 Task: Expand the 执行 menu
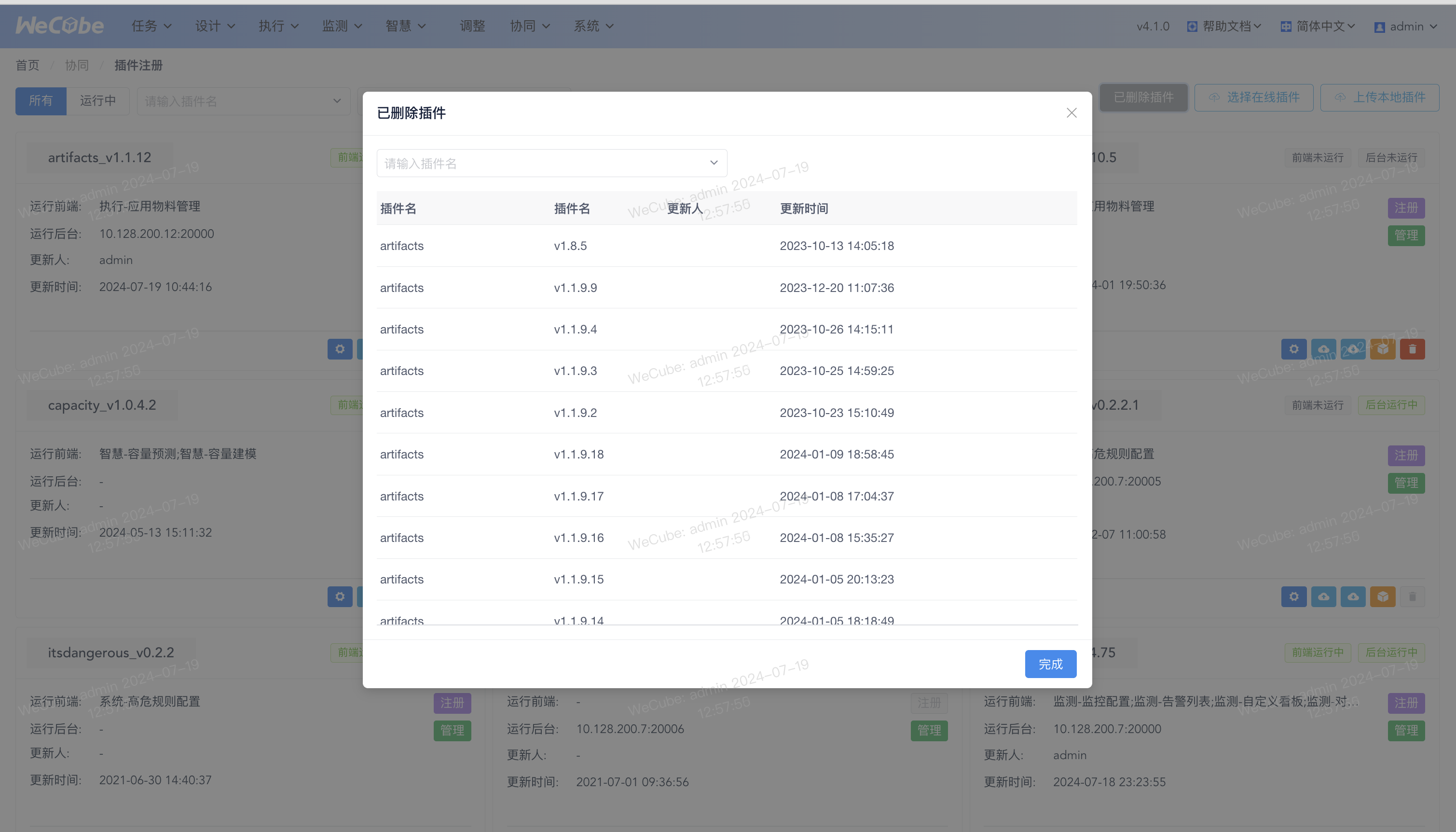click(278, 26)
